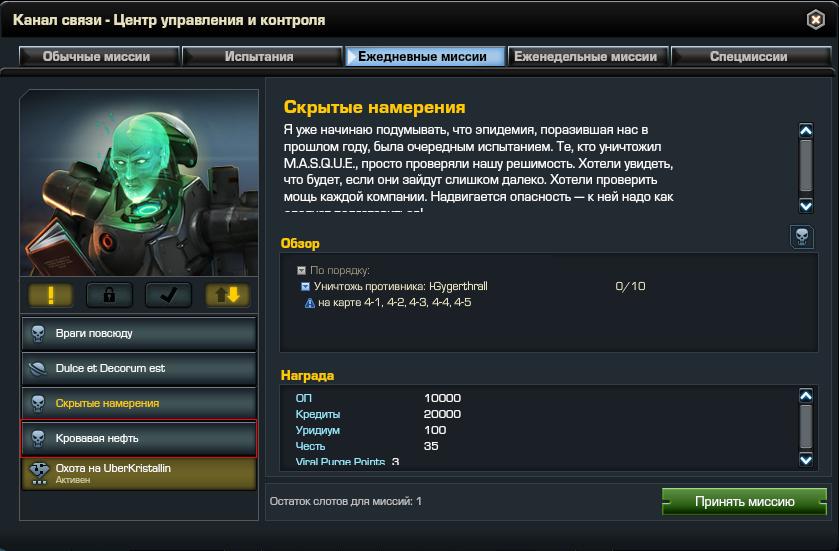Click the yellow exclamation mark filter icon
The image size is (839, 551).
50,295
